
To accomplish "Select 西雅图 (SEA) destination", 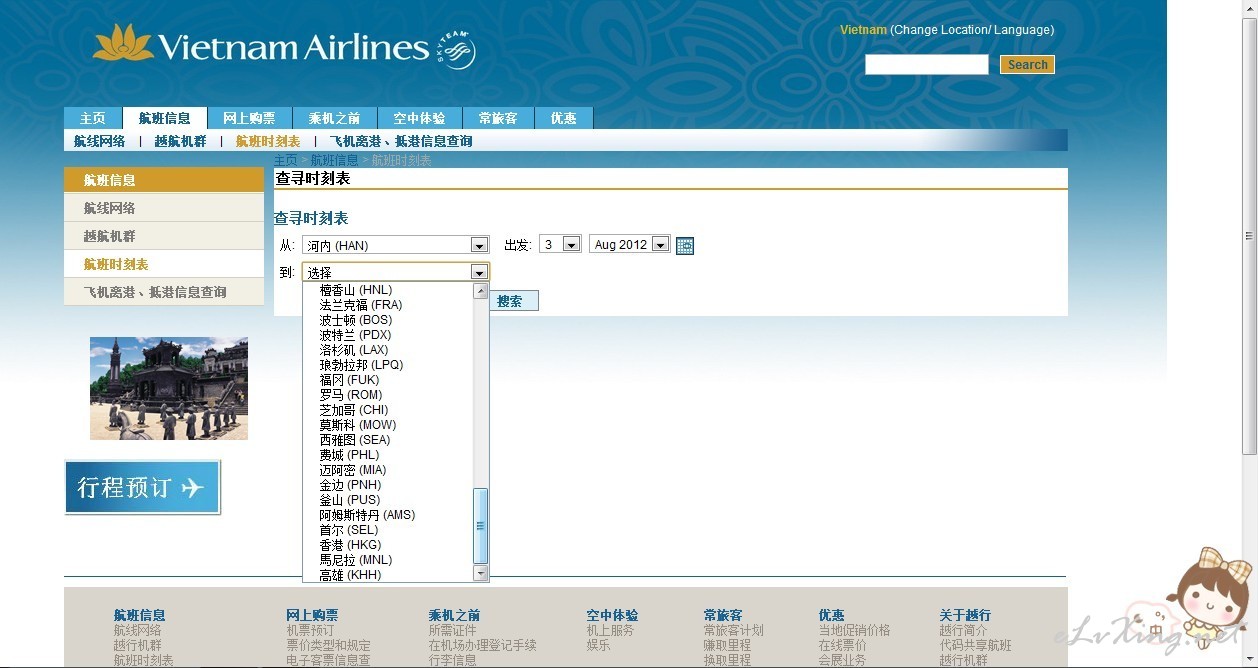I will tap(355, 440).
